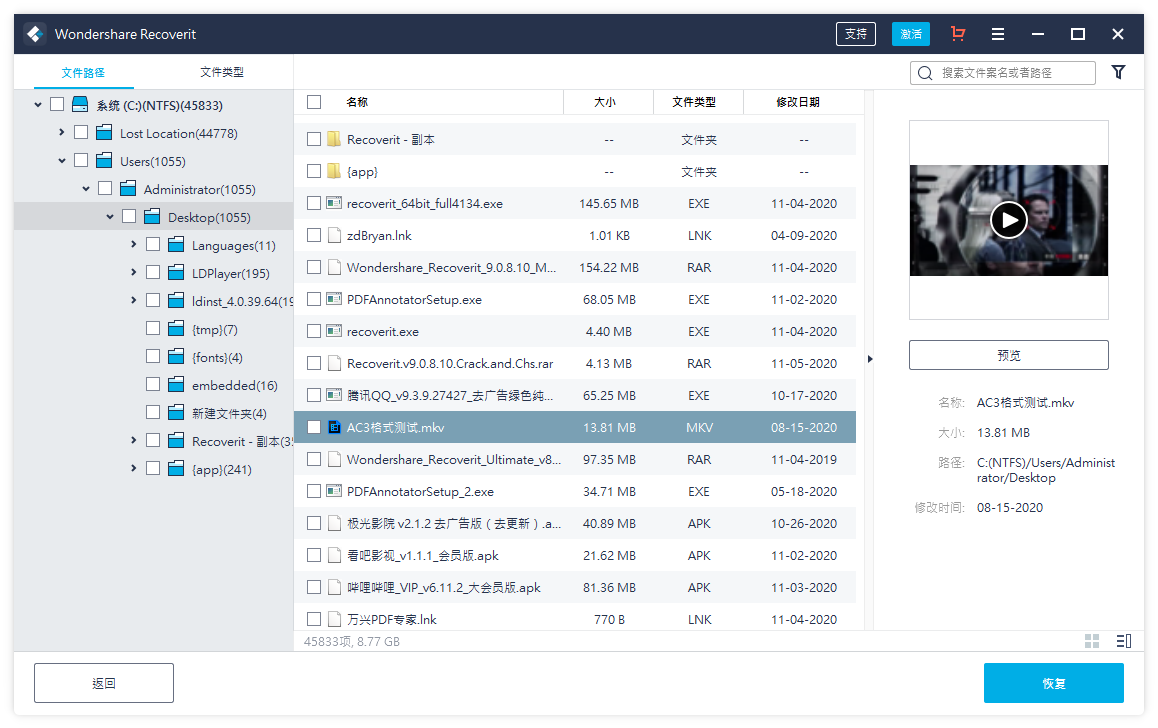This screenshot has height=728, width=1158.
Task: Click the recoverit.exe file icon
Action: (x=334, y=331)
